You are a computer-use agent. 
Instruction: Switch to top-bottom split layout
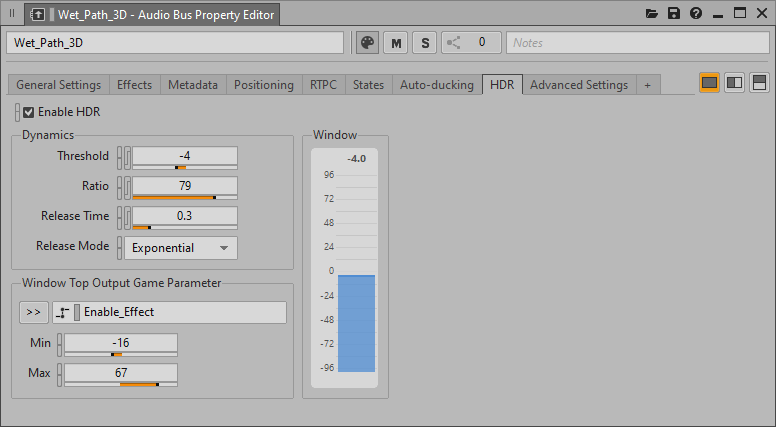759,83
